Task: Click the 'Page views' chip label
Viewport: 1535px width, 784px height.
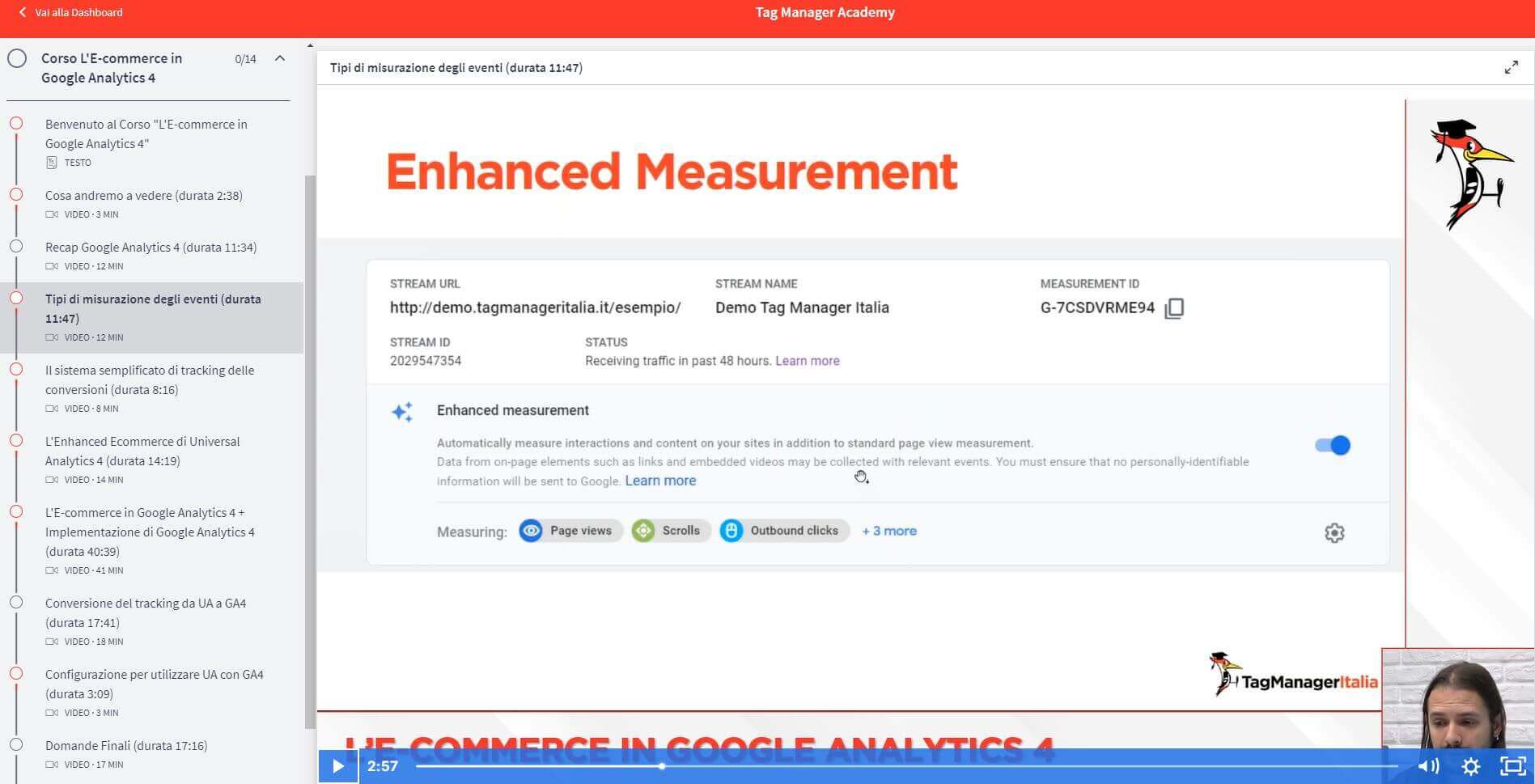Action: [581, 531]
